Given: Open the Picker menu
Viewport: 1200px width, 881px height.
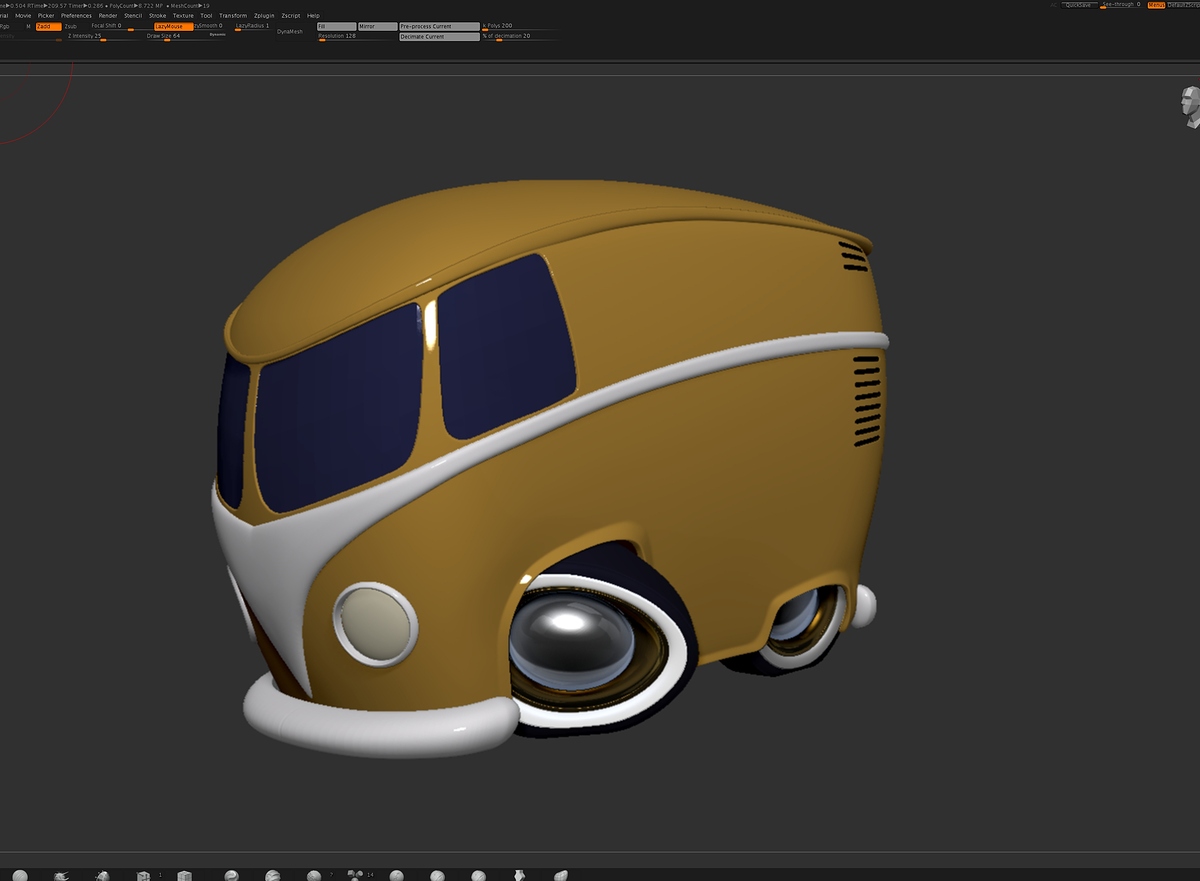Looking at the screenshot, I should coord(46,16).
